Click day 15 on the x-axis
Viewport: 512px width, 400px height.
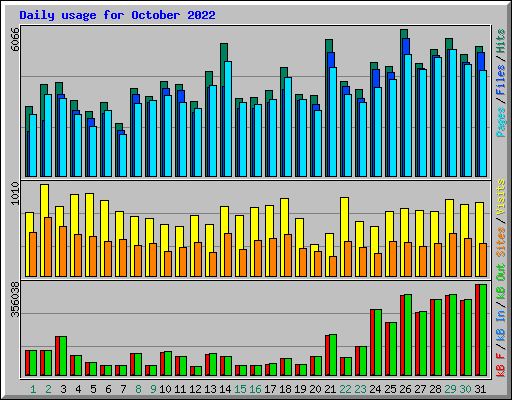pos(240,389)
